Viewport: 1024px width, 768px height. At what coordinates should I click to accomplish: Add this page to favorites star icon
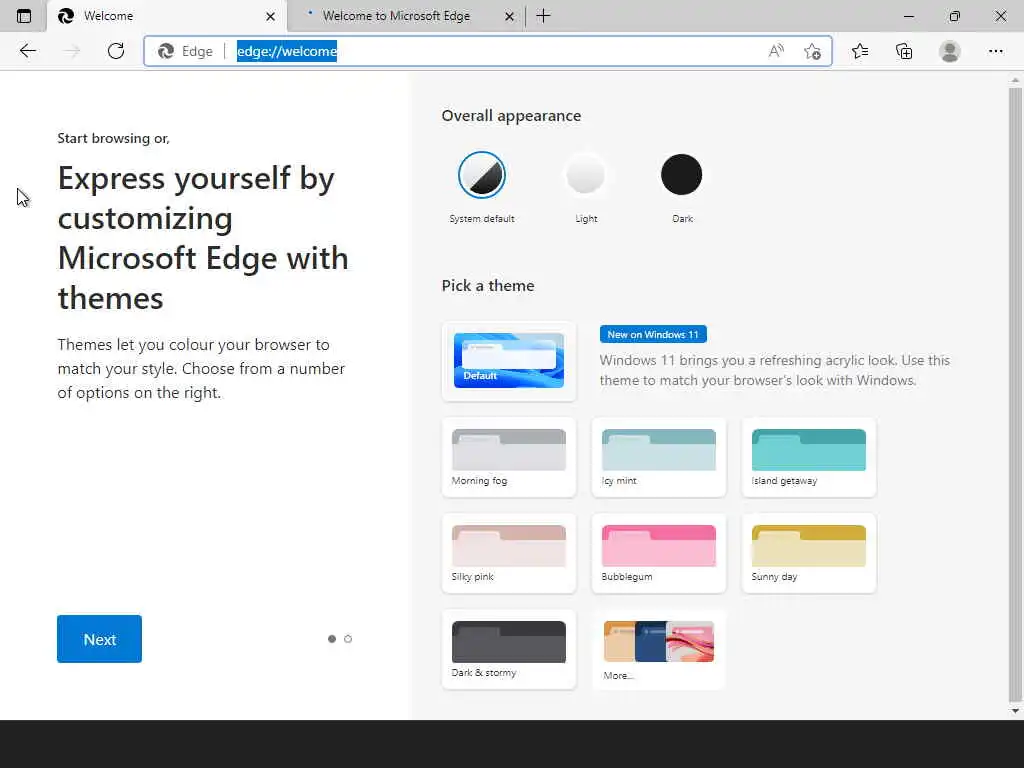pyautogui.click(x=812, y=51)
